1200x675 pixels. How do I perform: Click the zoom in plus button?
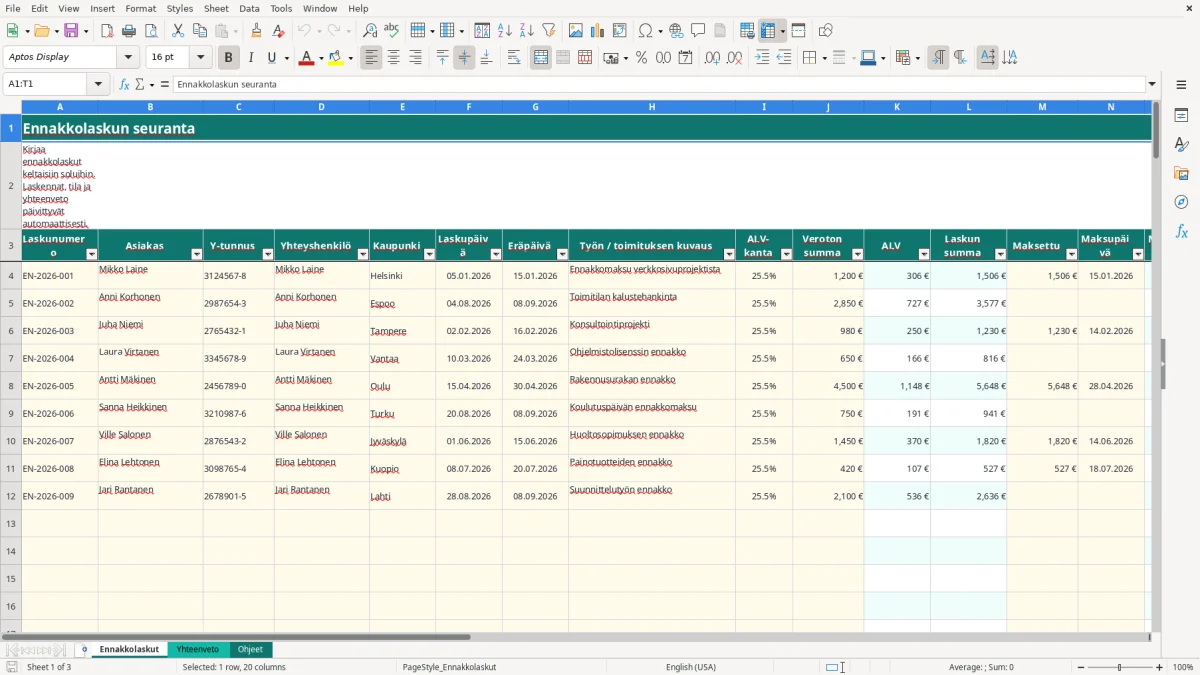[x=1160, y=667]
